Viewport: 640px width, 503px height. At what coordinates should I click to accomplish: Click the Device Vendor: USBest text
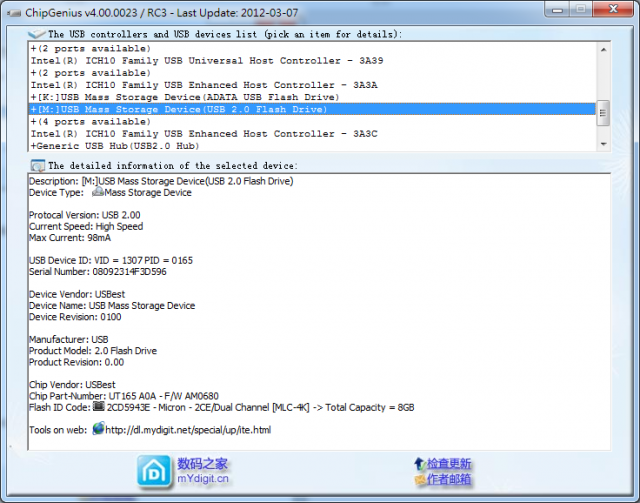coord(77,294)
